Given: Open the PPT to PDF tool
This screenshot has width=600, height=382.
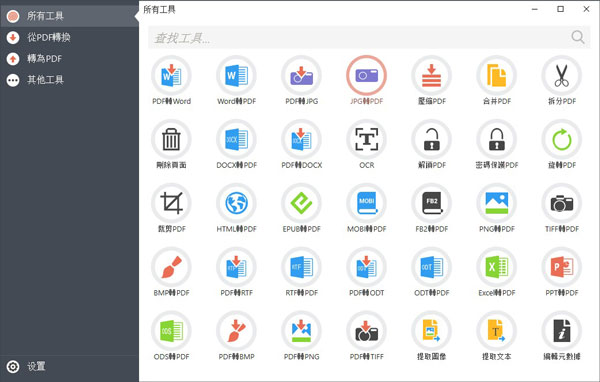Looking at the screenshot, I should (x=561, y=267).
